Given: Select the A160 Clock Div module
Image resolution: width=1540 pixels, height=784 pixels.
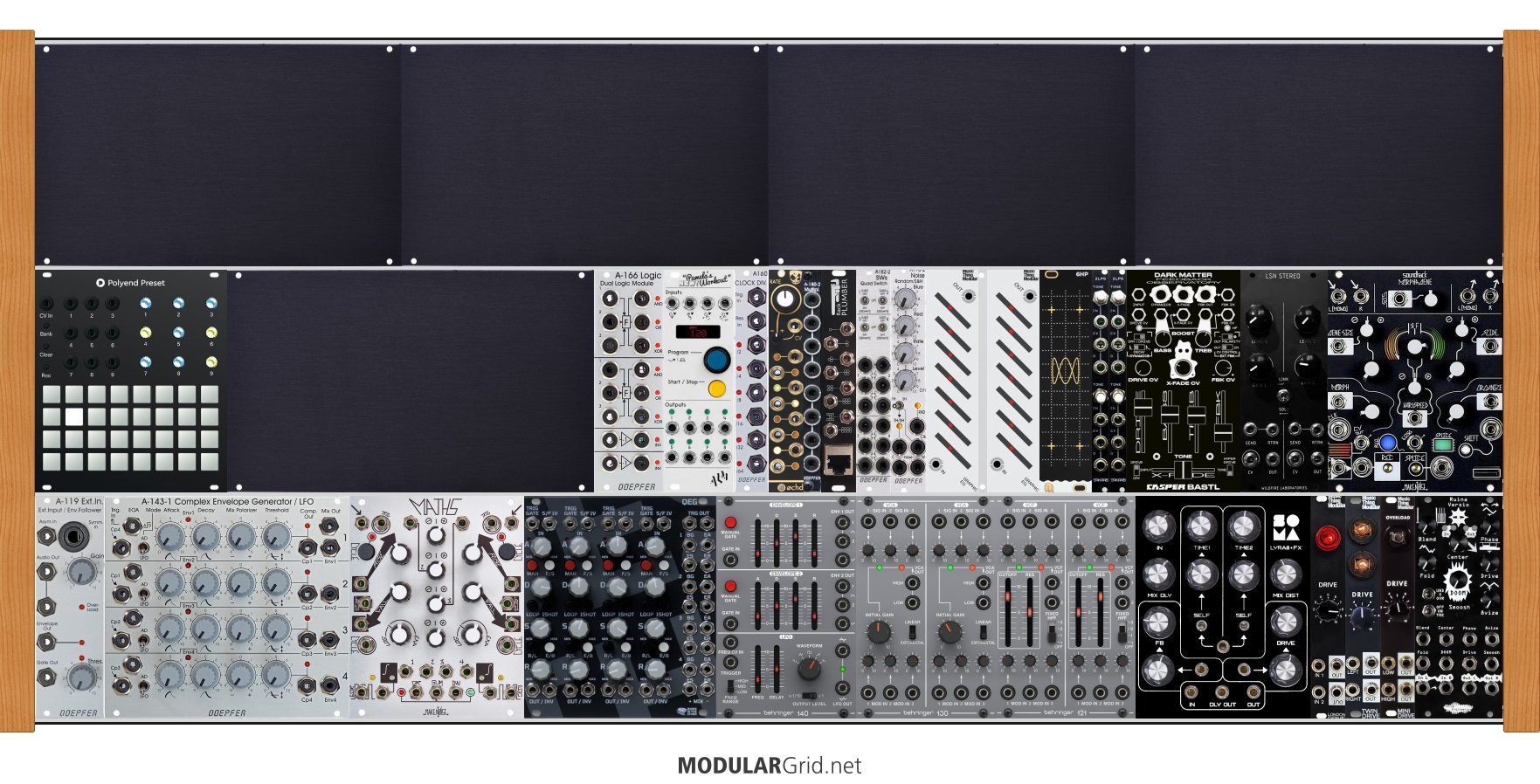Looking at the screenshot, I should (751, 381).
